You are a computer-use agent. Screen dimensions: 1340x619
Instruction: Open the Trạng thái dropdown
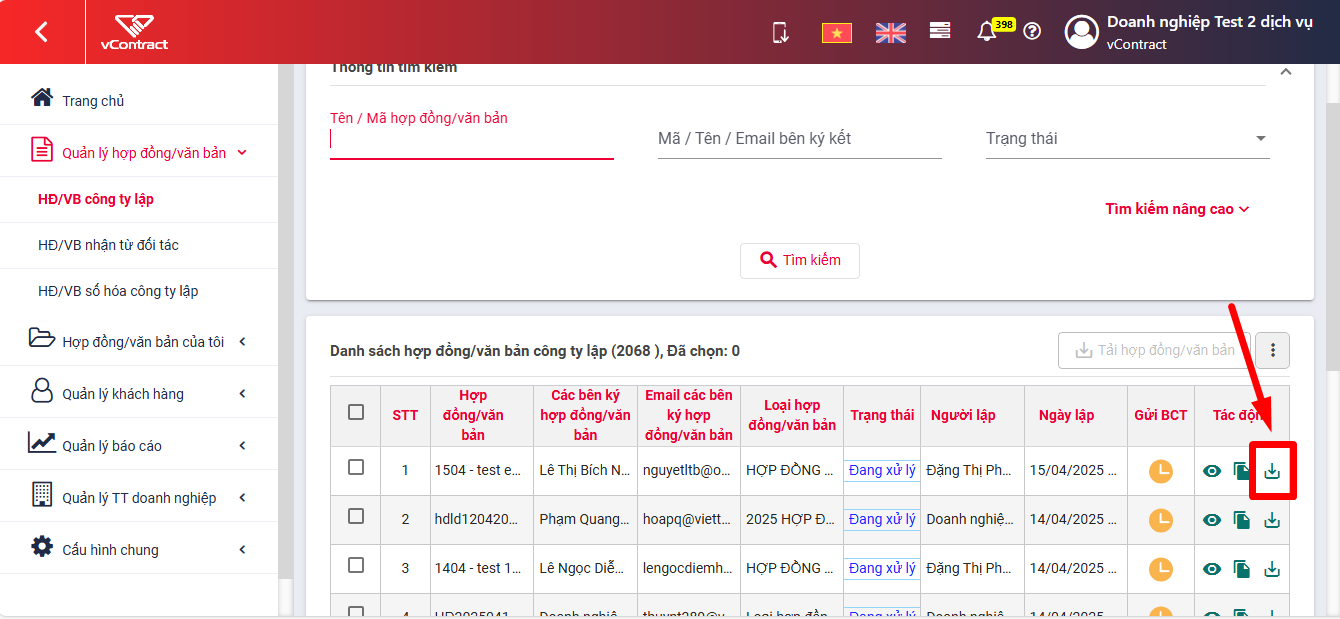(1127, 139)
